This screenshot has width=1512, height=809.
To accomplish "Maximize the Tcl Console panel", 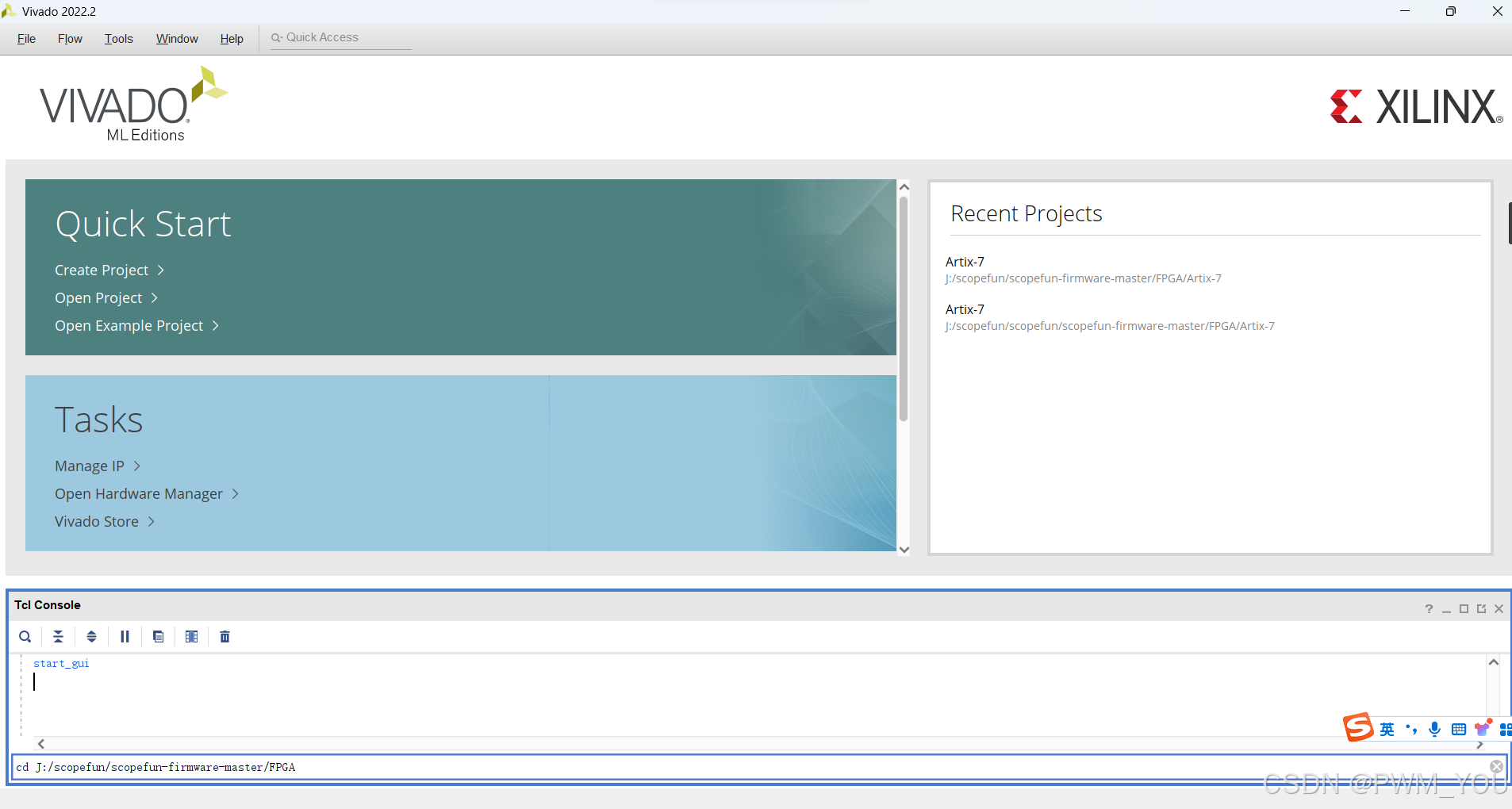I will pos(1464,608).
